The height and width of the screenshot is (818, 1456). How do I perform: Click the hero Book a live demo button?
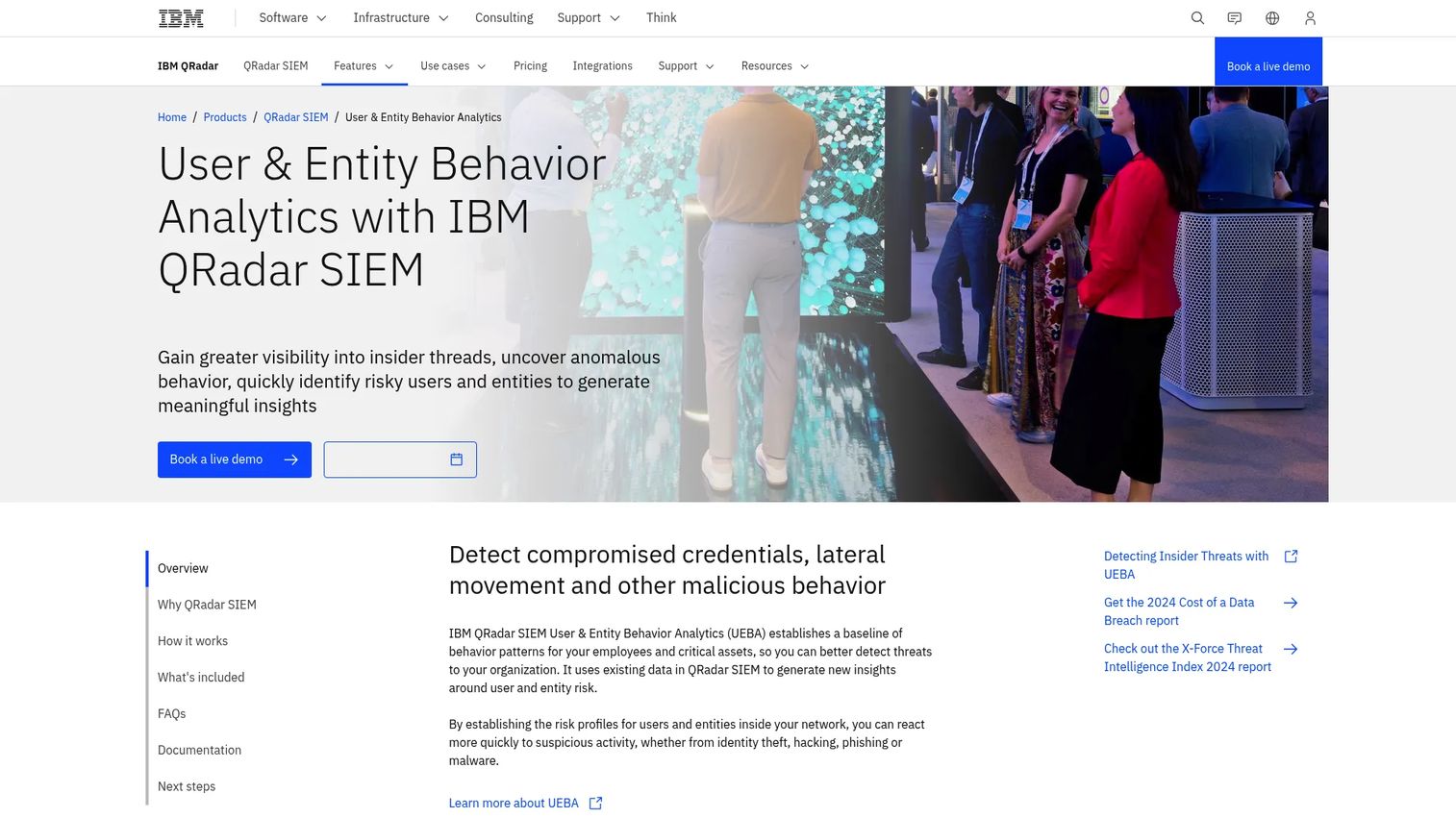235,459
